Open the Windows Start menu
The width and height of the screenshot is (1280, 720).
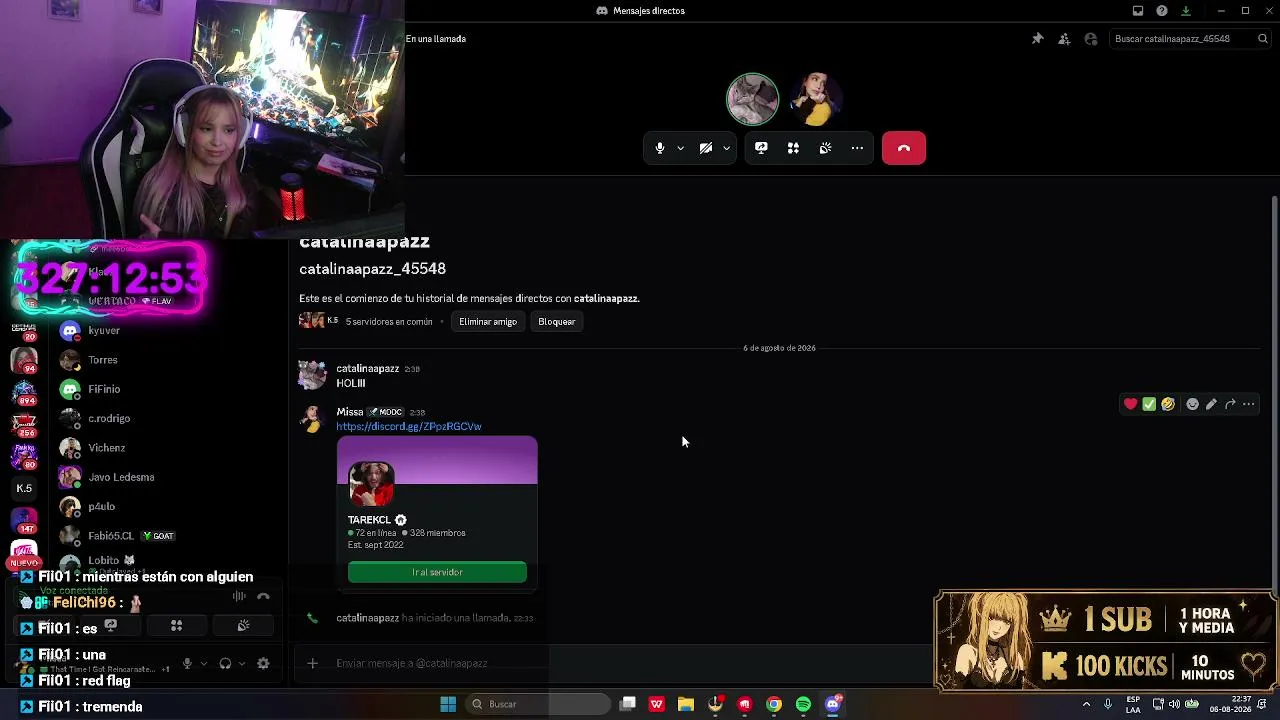tap(448, 704)
